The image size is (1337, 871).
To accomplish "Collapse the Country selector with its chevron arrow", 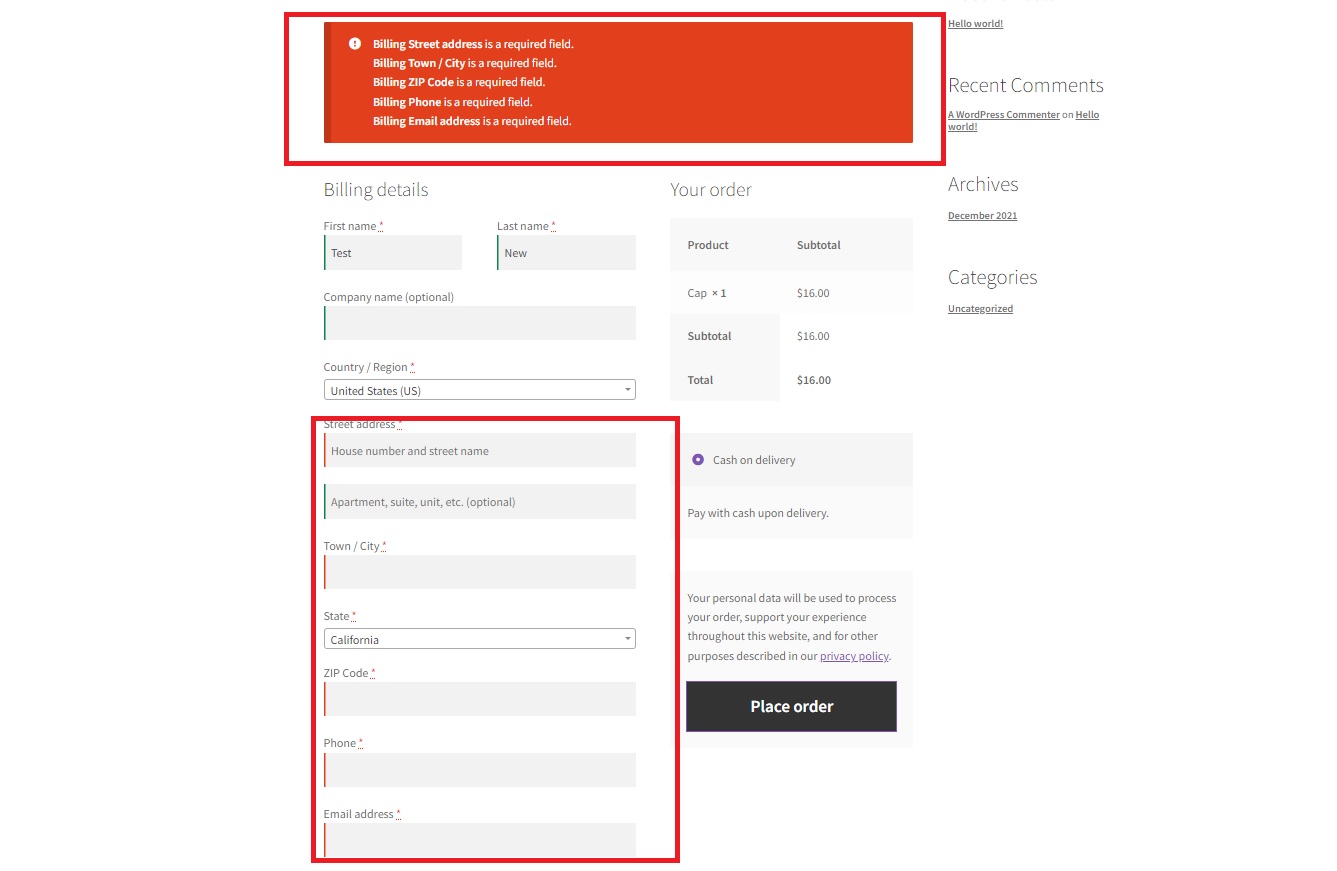I will [x=627, y=390].
